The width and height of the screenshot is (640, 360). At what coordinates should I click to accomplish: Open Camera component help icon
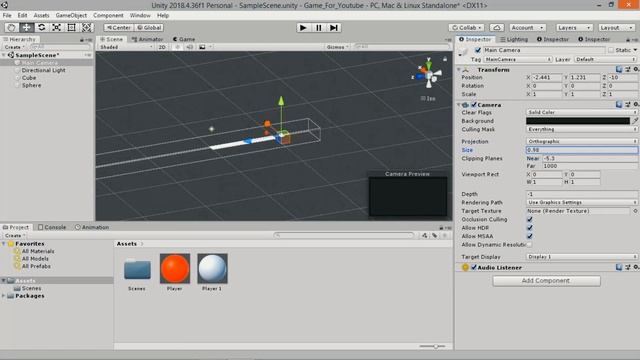pyautogui.click(x=619, y=105)
